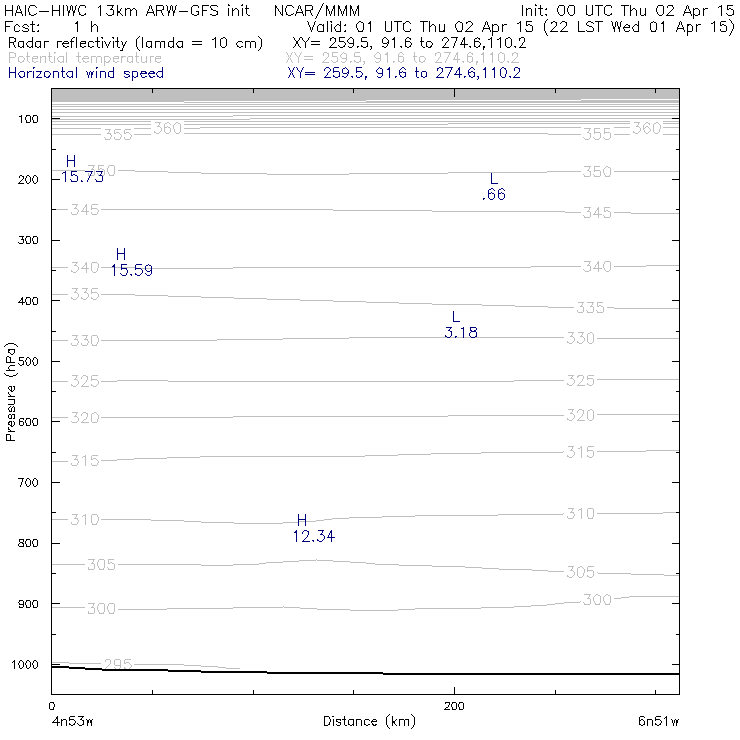The height and width of the screenshot is (740, 740).
Task: Click the left-side '315' contour label
Action: tap(85, 461)
